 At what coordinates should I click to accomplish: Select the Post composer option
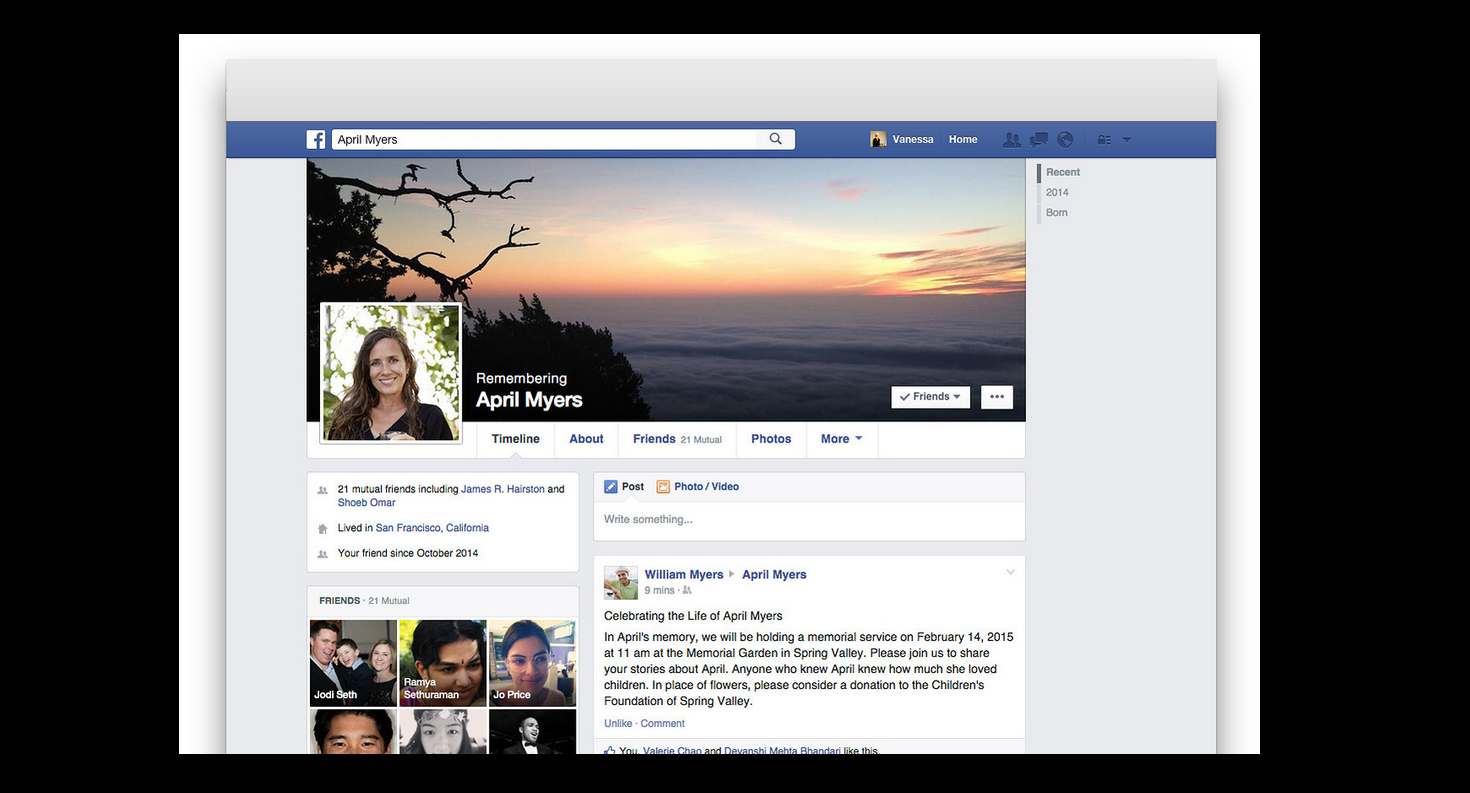pos(624,487)
